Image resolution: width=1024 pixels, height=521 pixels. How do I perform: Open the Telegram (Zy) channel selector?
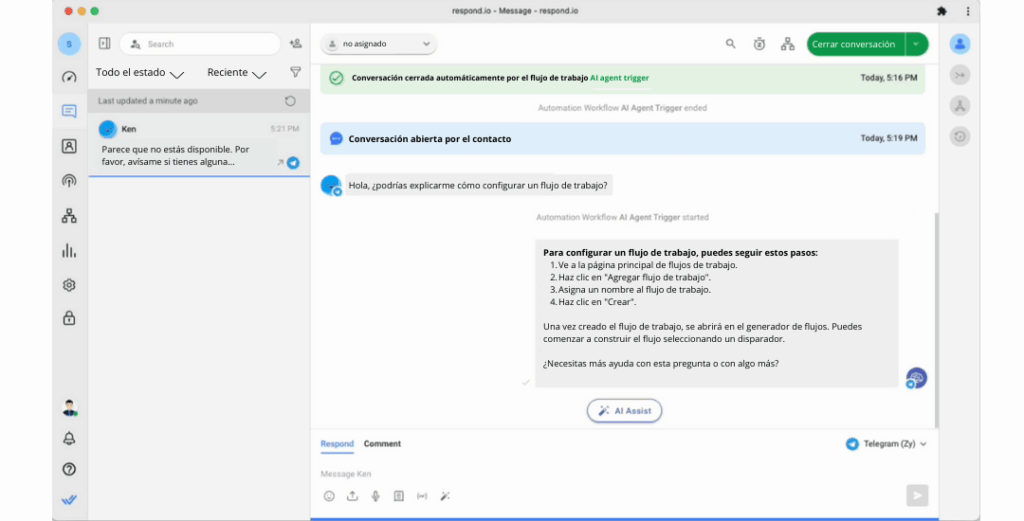[x=886, y=444]
